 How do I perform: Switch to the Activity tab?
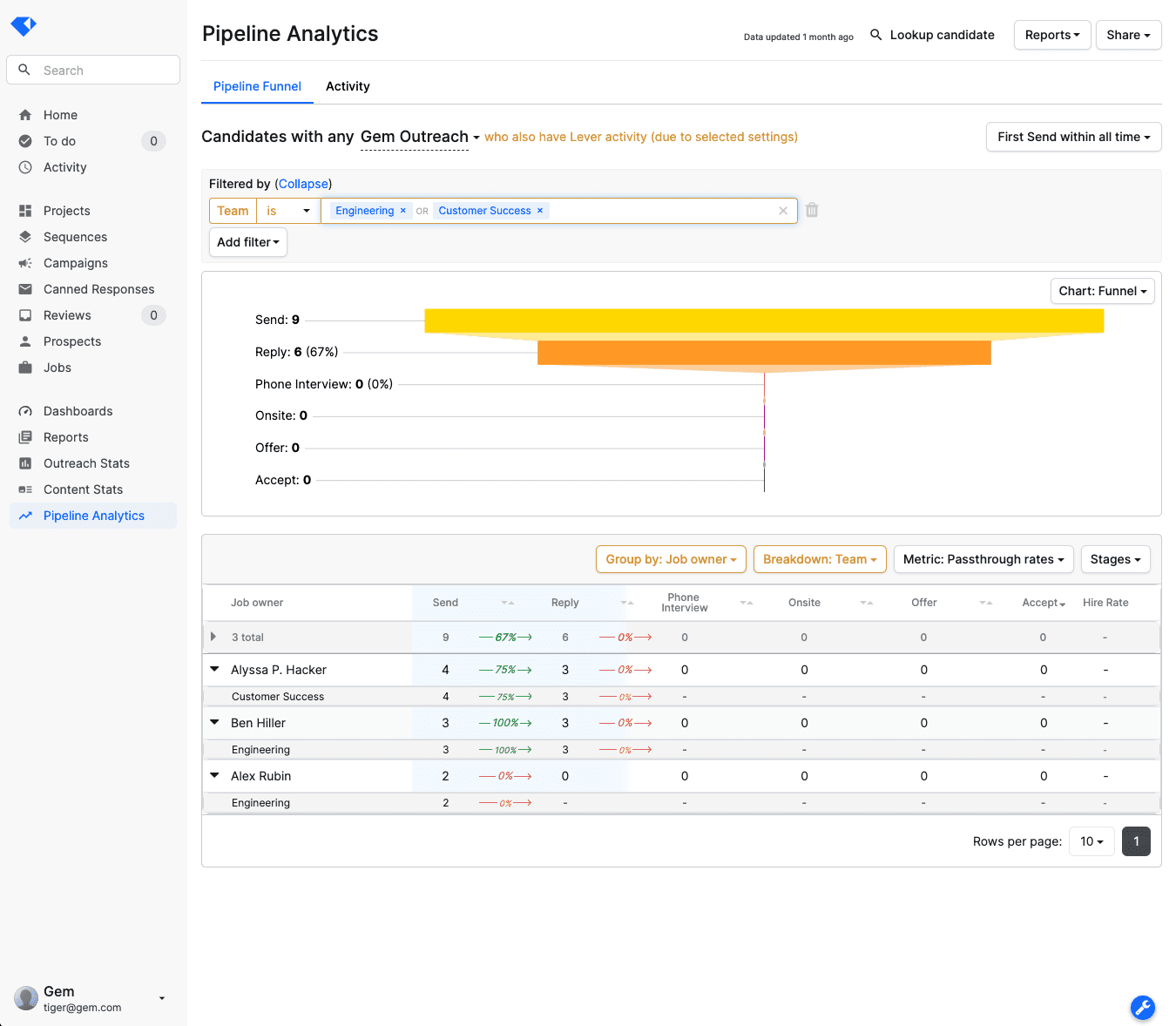[348, 86]
